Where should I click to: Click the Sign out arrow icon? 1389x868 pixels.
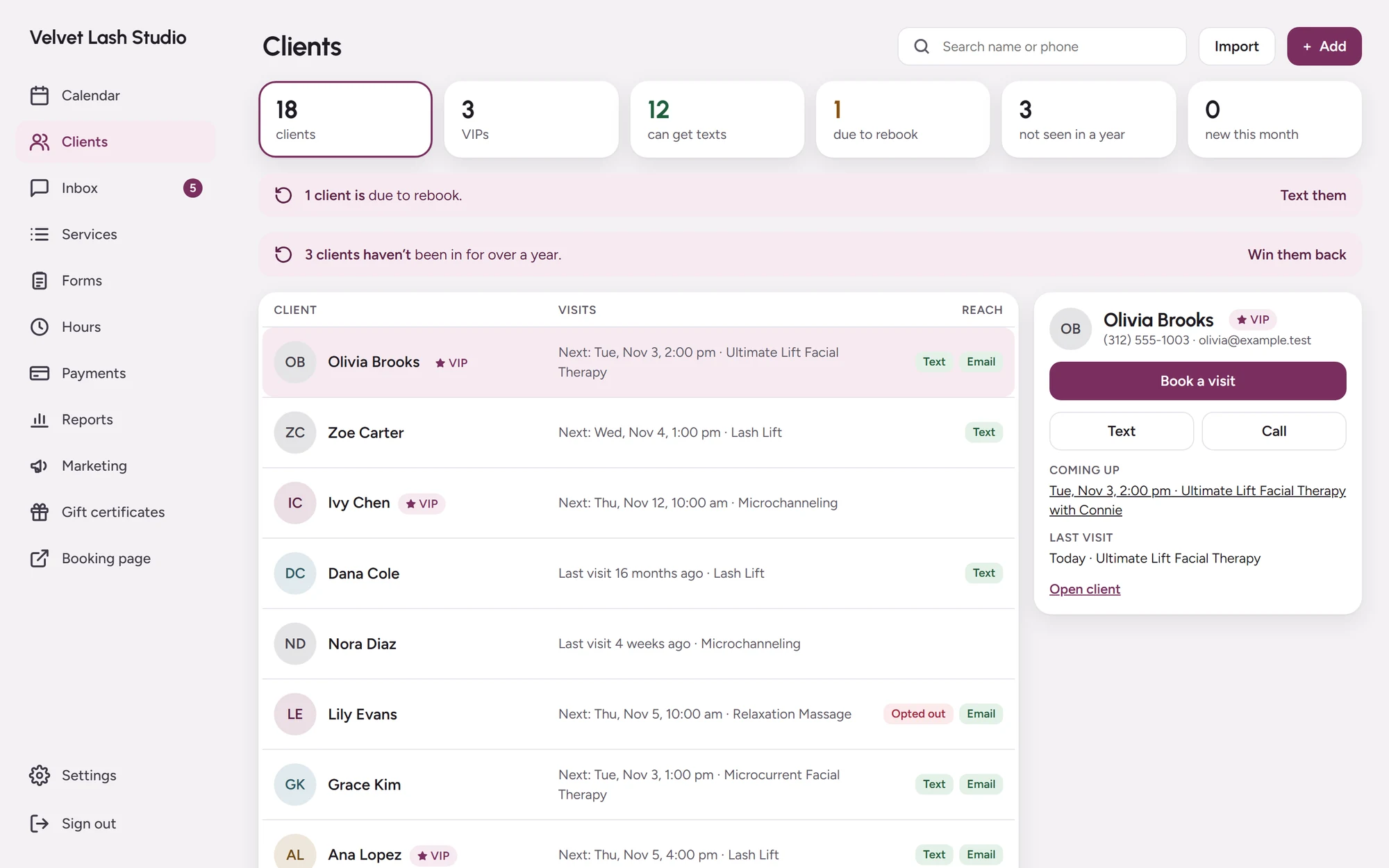pos(40,824)
